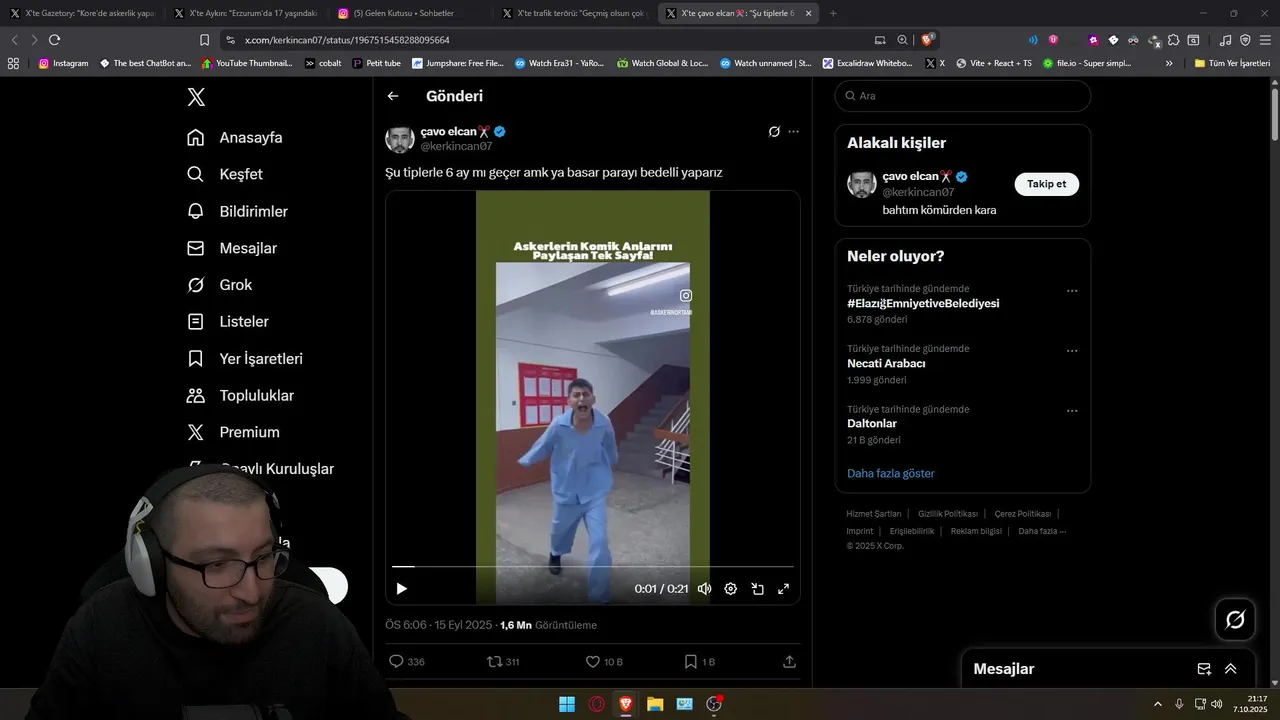1280x720 pixels.
Task: Open the Brave Shields icon
Action: [927, 40]
